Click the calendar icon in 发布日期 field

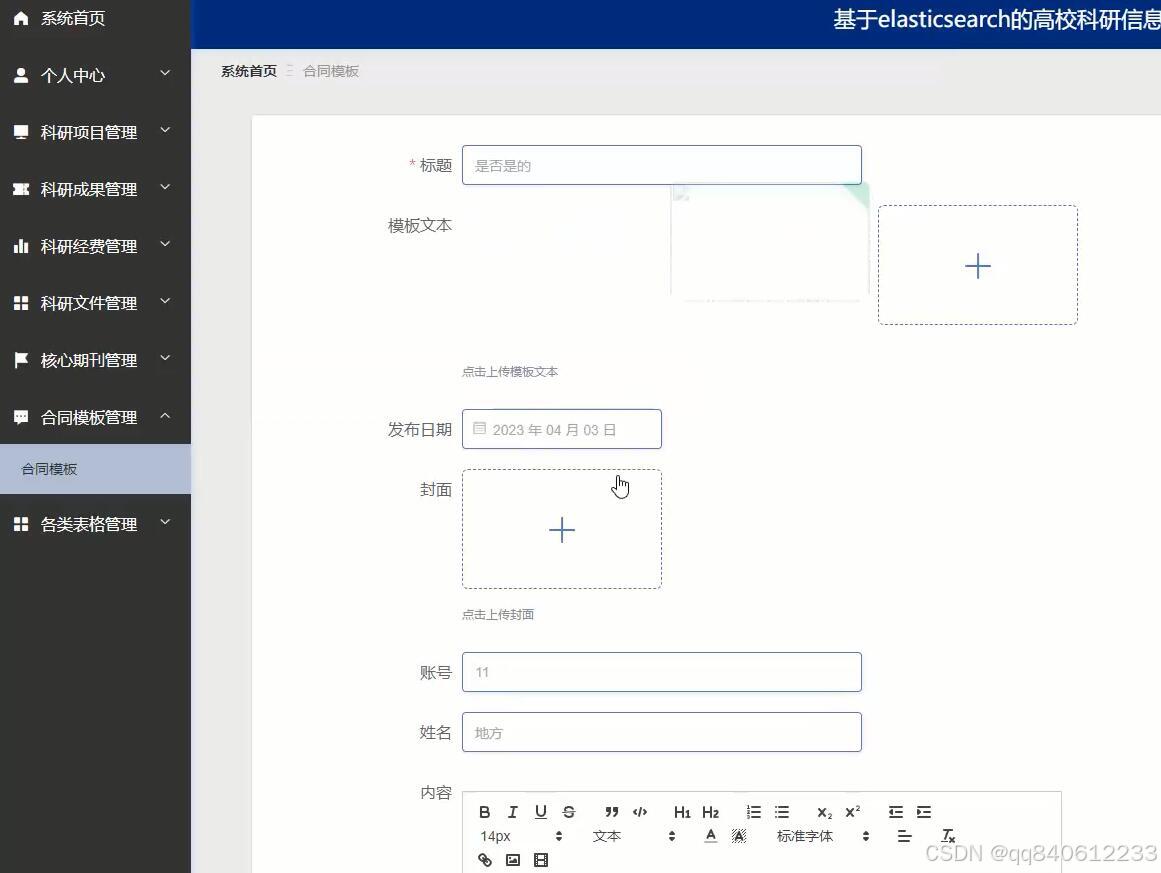479,429
